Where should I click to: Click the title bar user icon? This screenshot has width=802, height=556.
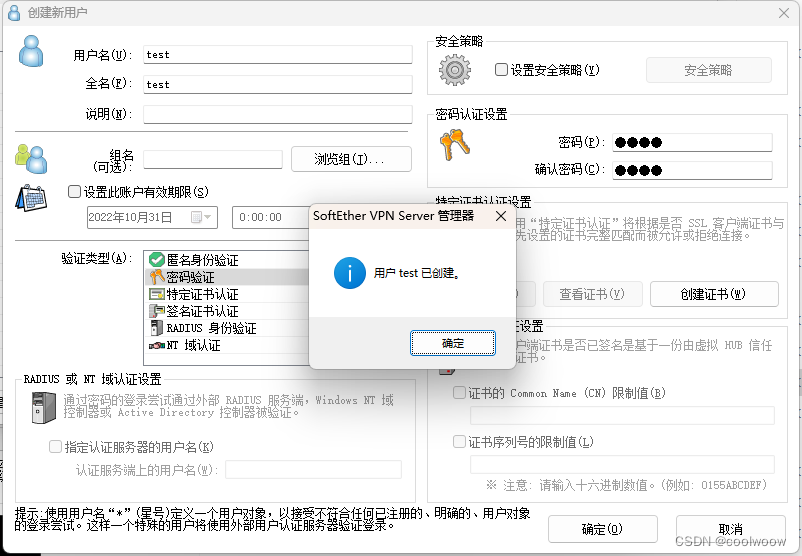[x=14, y=13]
